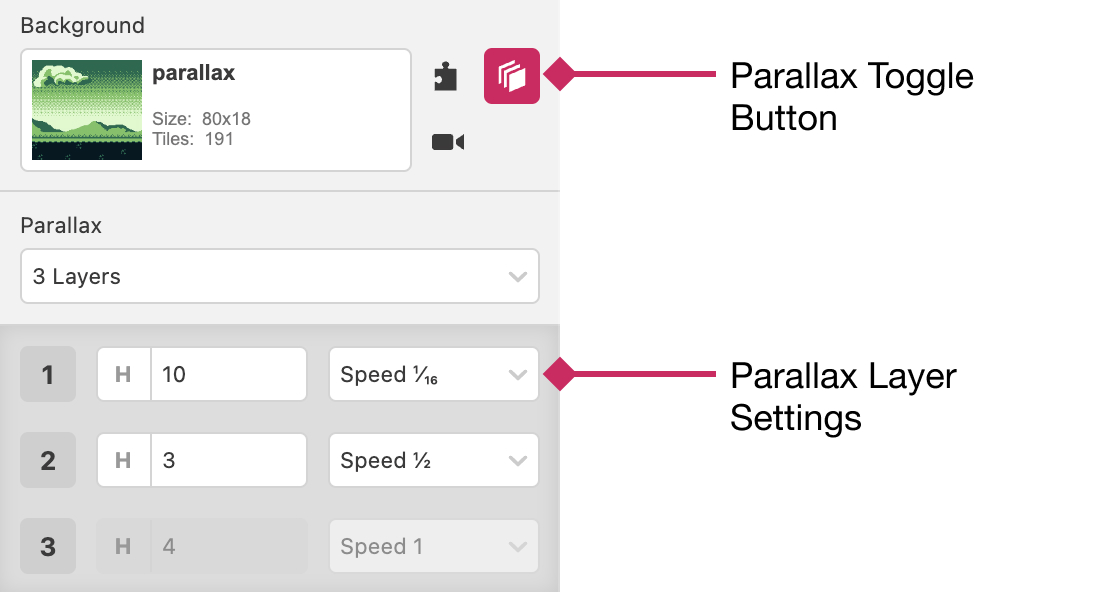Open the 3 Layers dropdown
1100x592 pixels.
coord(279,276)
